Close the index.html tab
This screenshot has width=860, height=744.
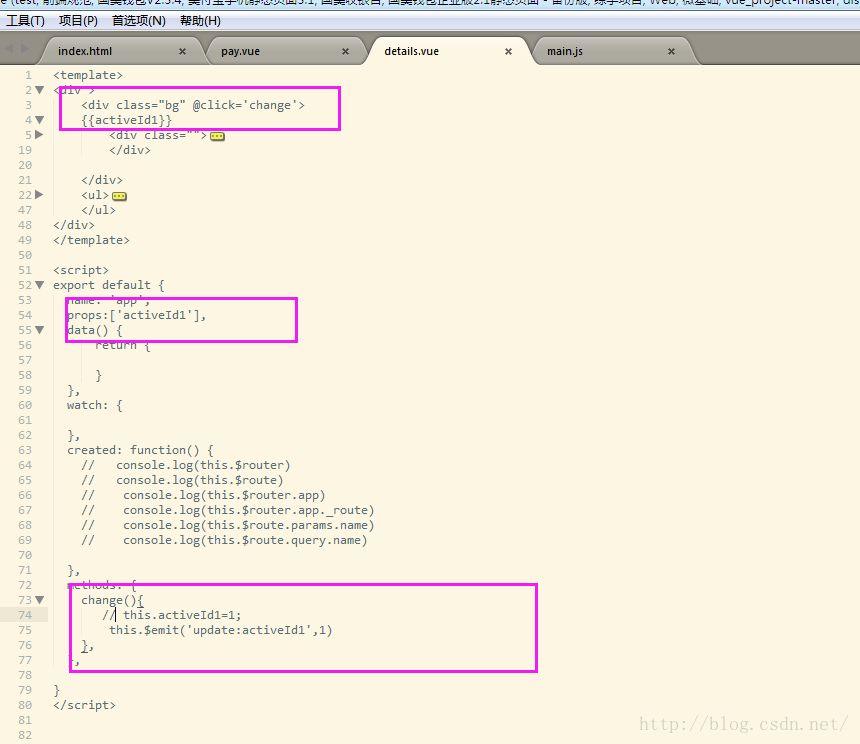pos(182,51)
